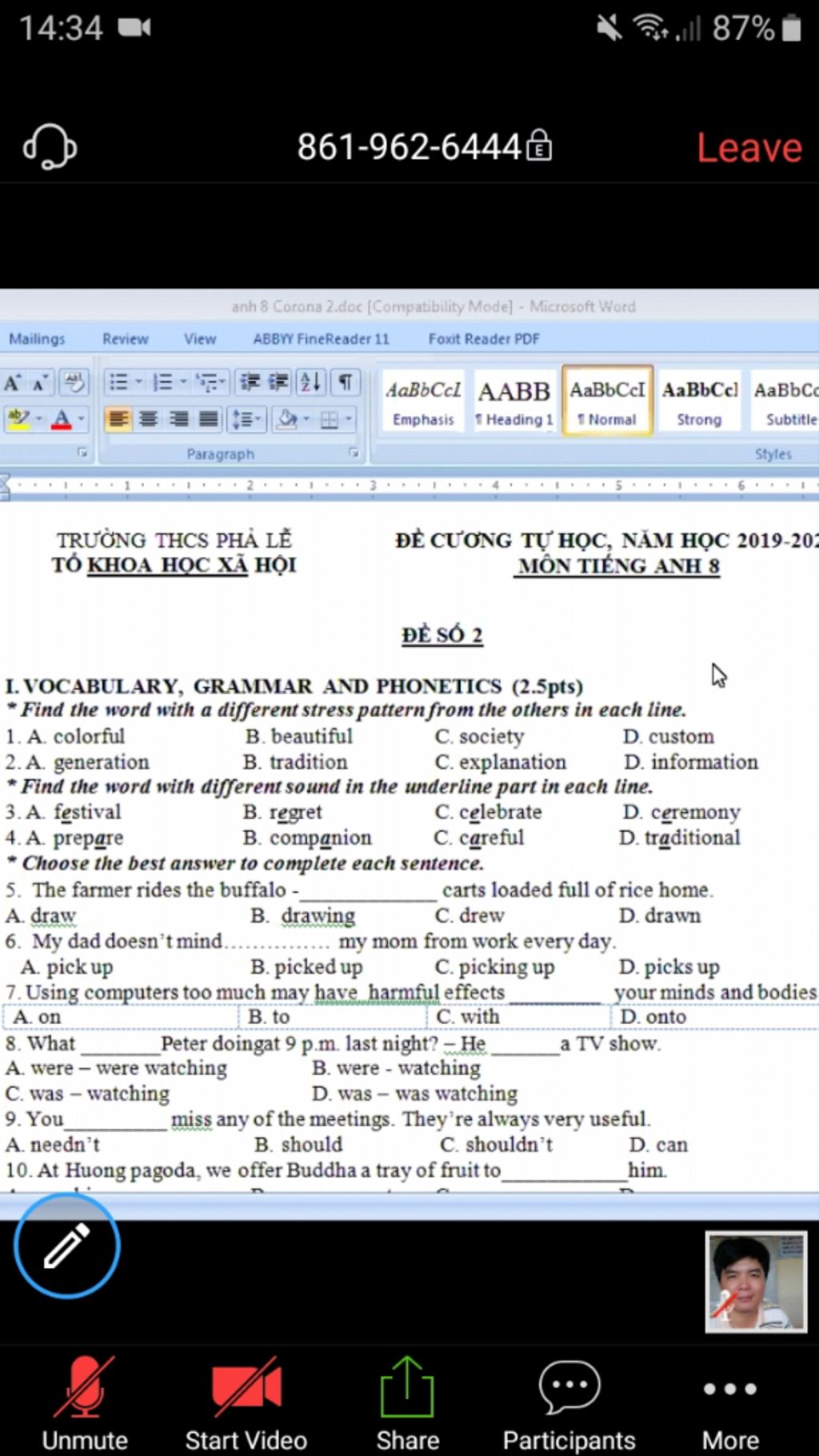Image resolution: width=819 pixels, height=1456 pixels.
Task: Tap the meeting encryption lock icon
Action: pyautogui.click(x=539, y=146)
